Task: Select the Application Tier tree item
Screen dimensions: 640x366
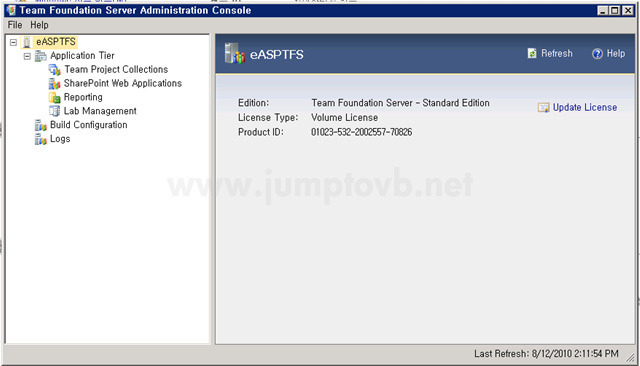Action: point(82,56)
